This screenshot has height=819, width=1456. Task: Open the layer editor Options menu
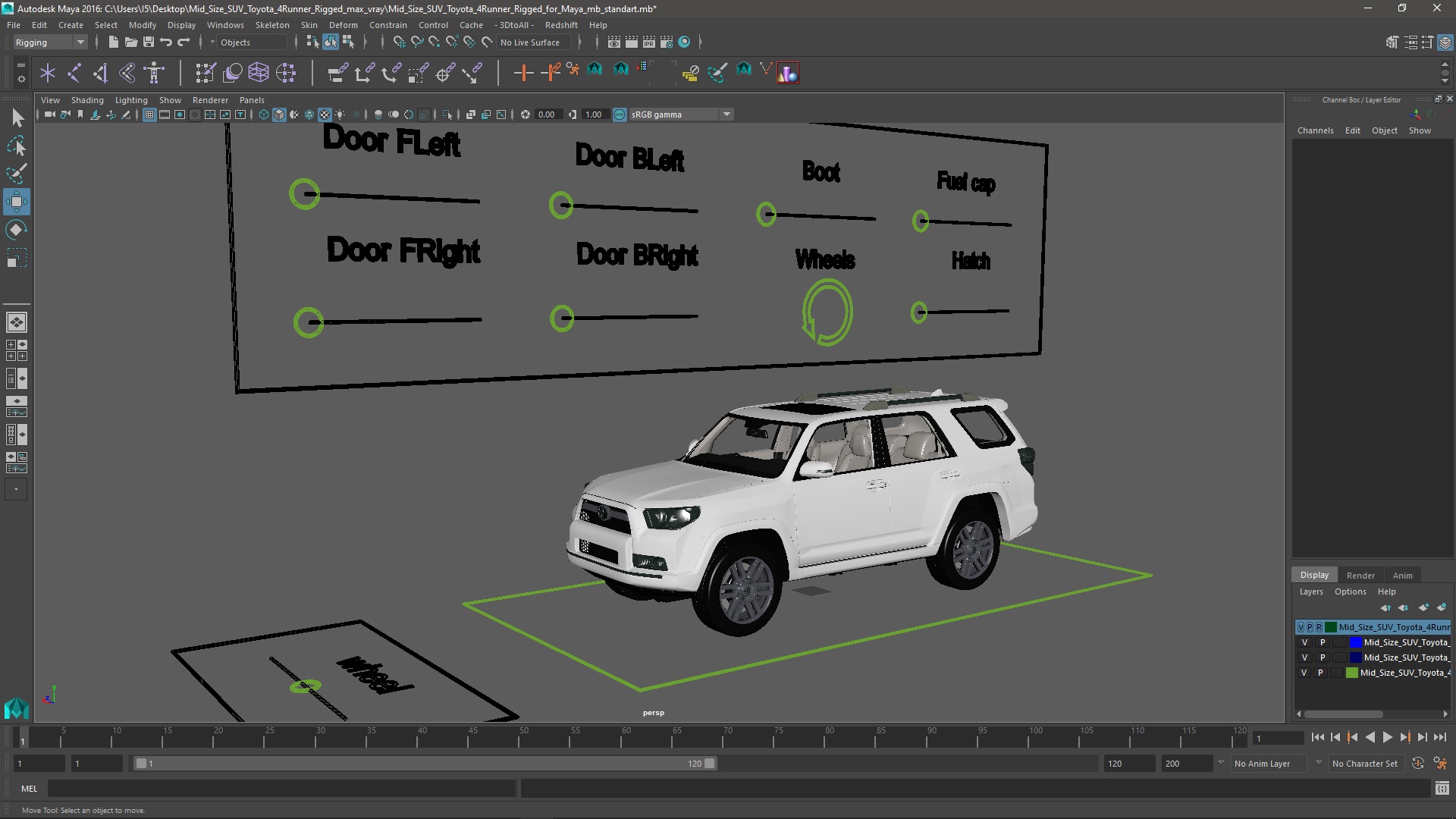point(1350,591)
